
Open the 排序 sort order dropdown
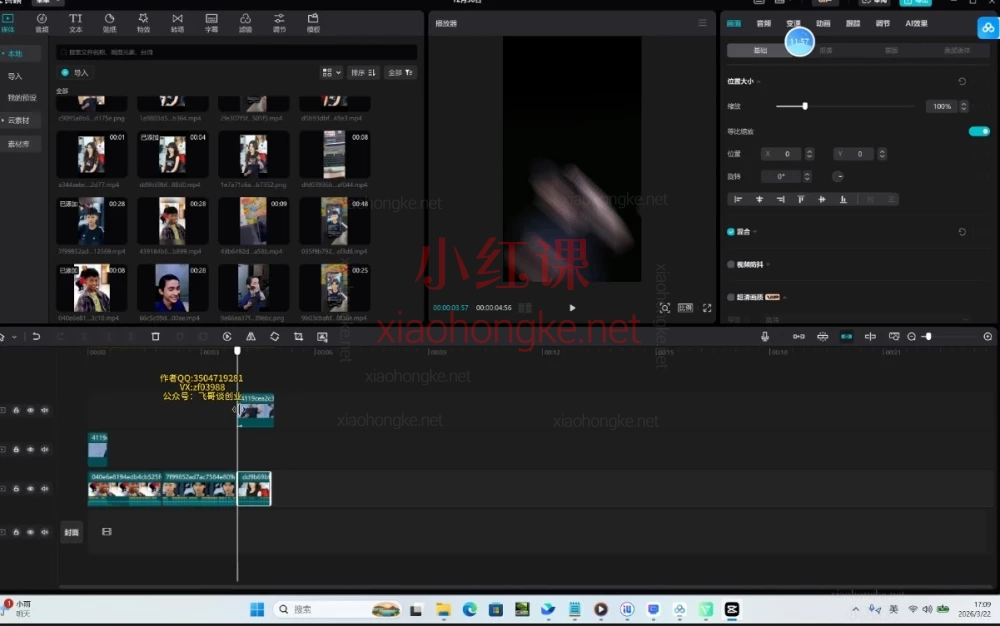(x=360, y=72)
